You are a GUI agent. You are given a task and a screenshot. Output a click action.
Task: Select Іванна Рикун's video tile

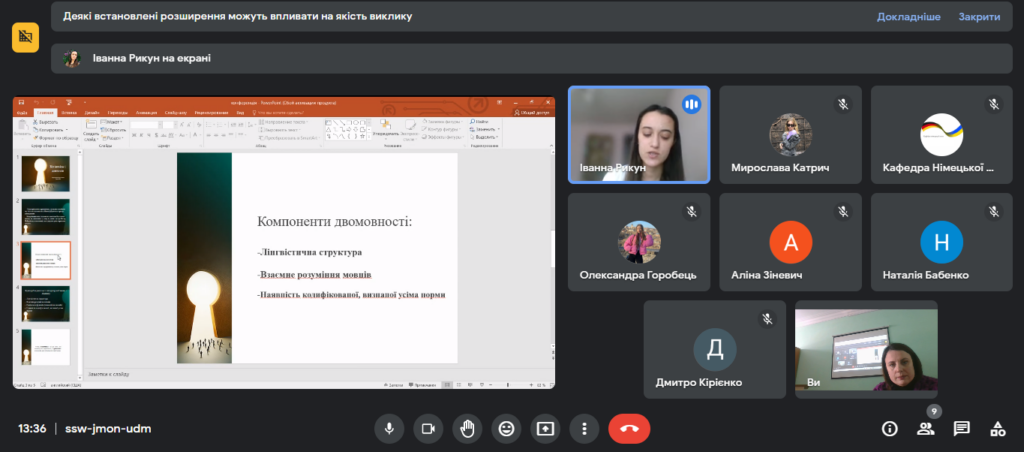[639, 134]
